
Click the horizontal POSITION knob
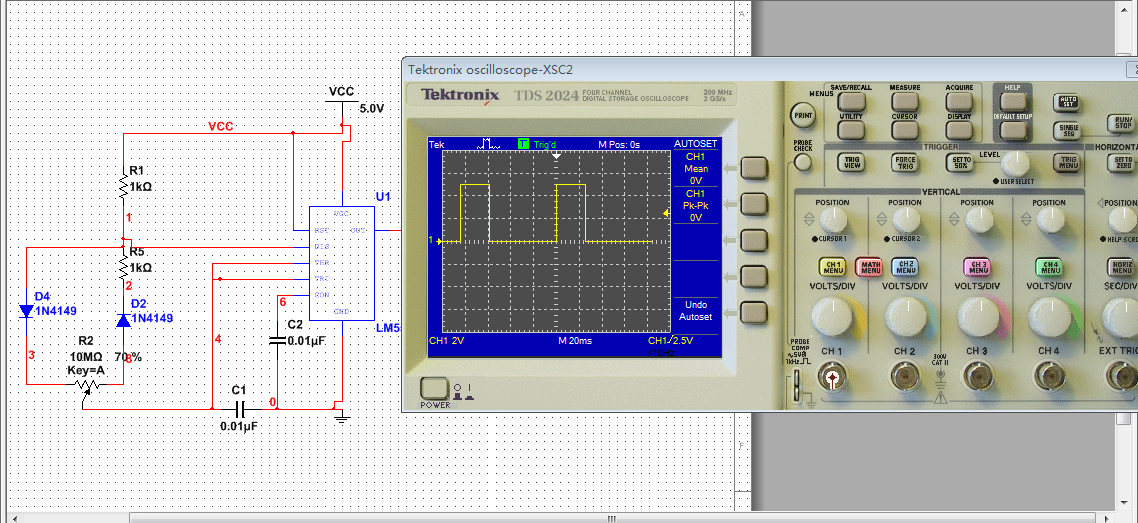click(x=1122, y=219)
